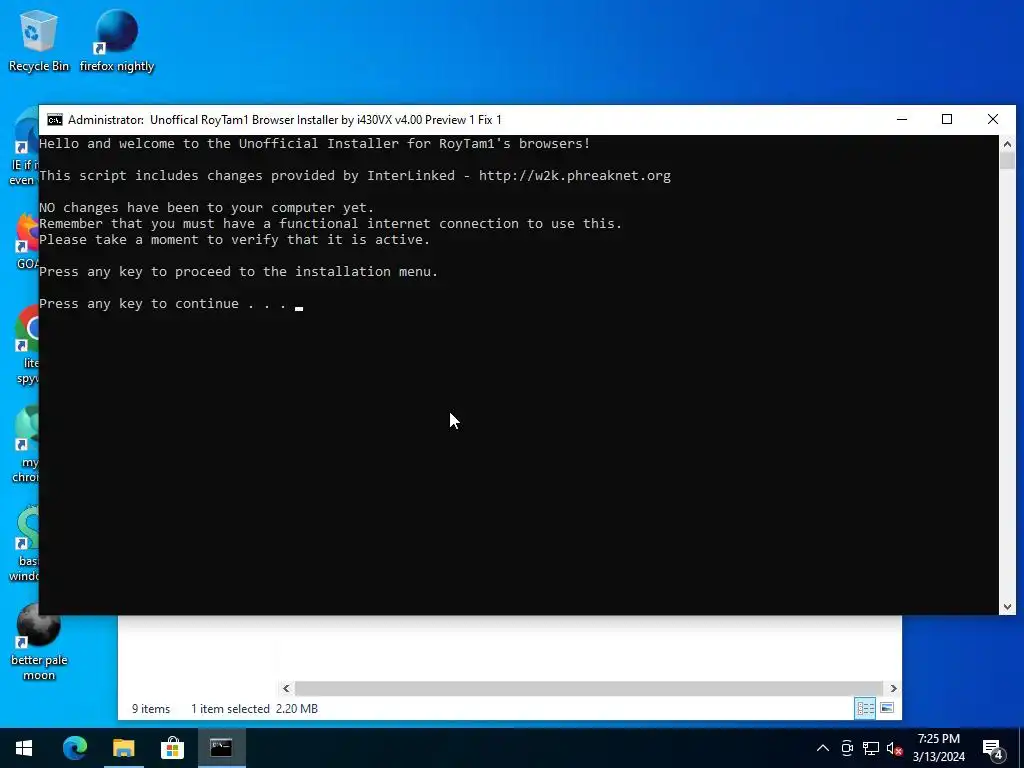Click the console vertical scrollbar thumb
Screen dimensions: 1024x768
pyautogui.click(x=1007, y=161)
